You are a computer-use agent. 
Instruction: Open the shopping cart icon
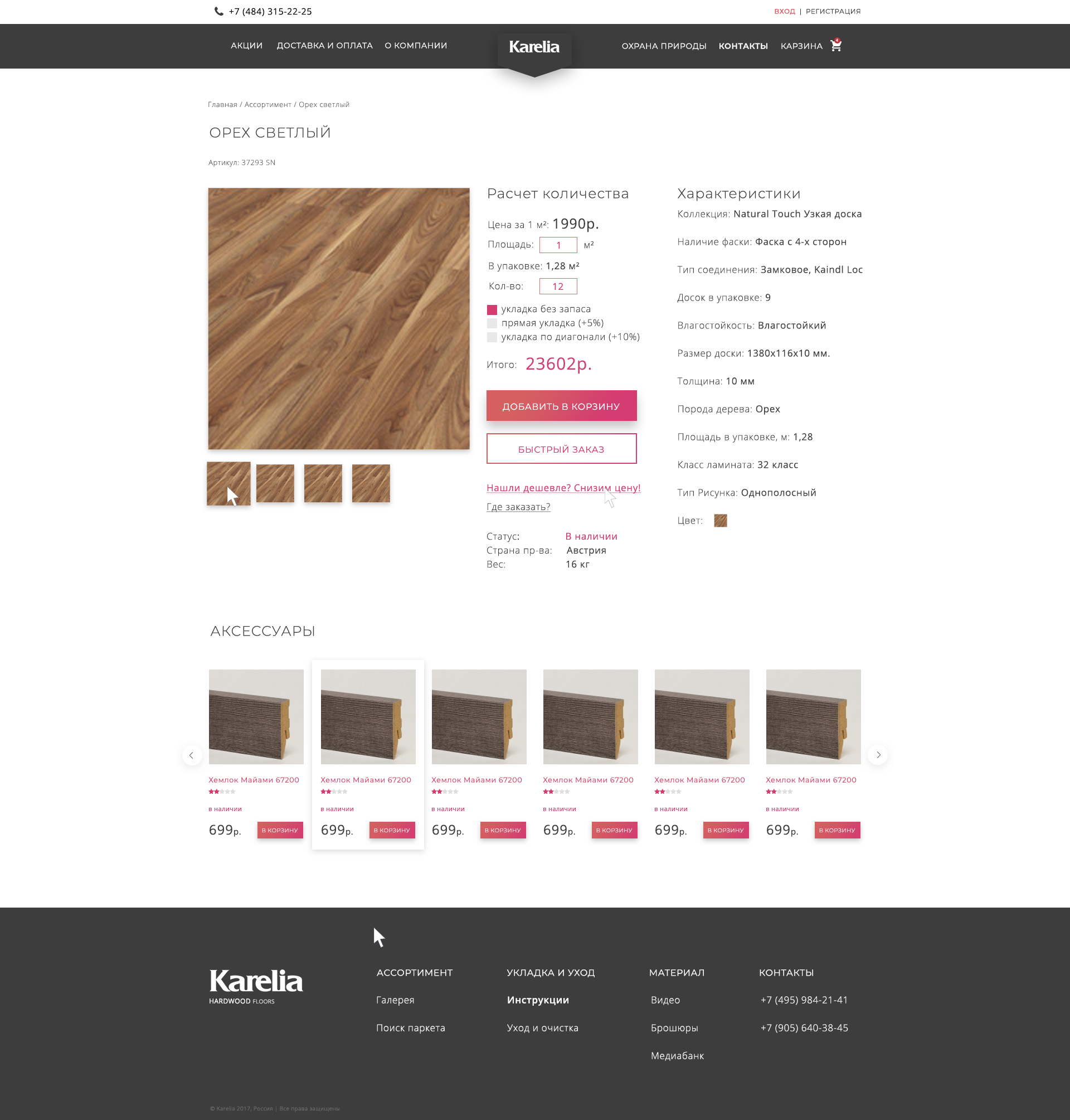(x=835, y=46)
